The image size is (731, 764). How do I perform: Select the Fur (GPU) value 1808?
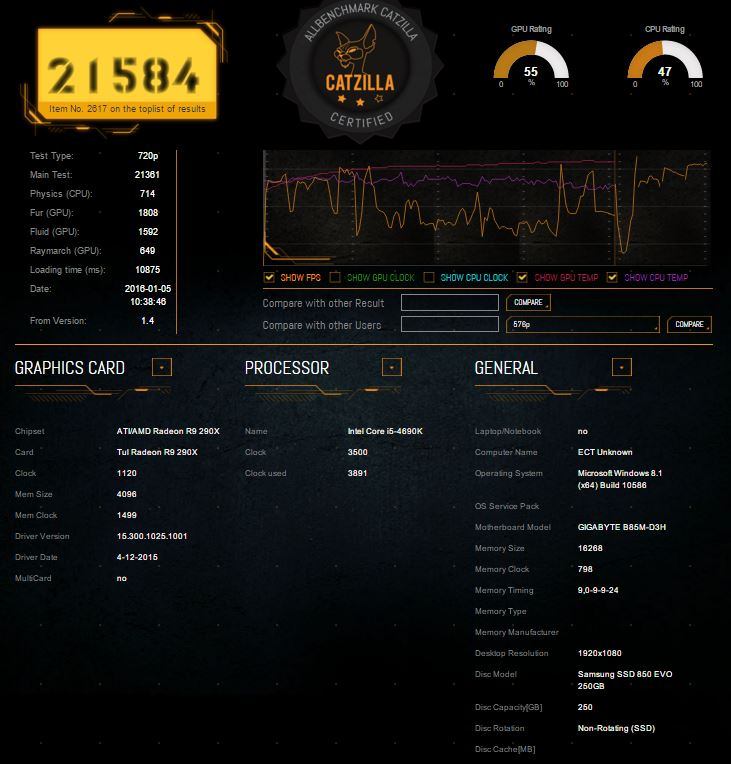tap(148, 212)
